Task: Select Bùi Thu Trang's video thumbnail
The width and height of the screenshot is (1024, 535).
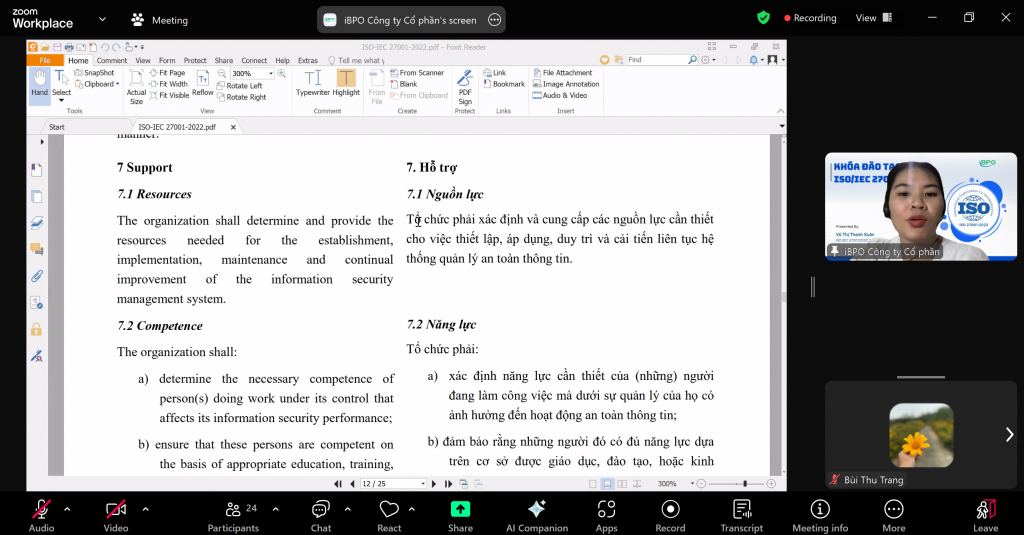Action: tap(920, 434)
